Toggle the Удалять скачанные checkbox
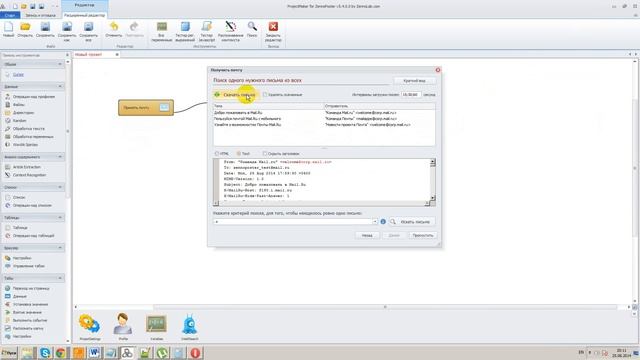The height and width of the screenshot is (360, 640). point(265,94)
